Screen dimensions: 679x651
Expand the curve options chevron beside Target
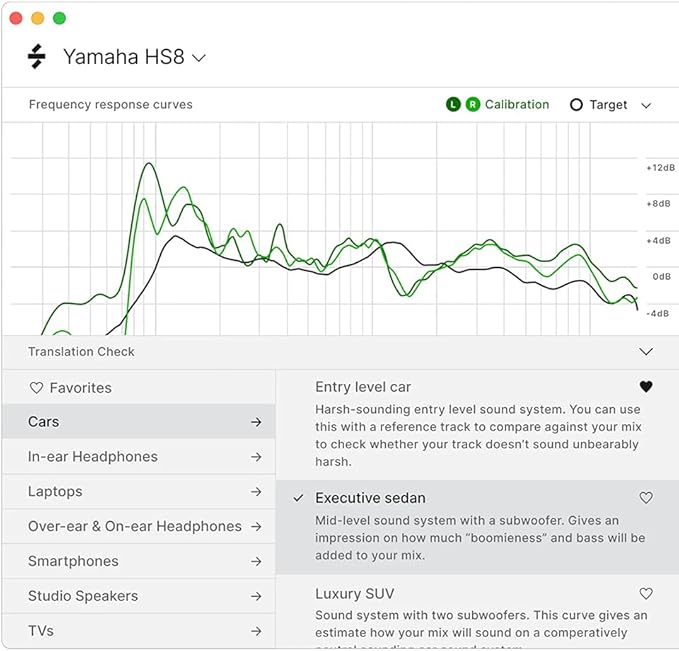(646, 105)
